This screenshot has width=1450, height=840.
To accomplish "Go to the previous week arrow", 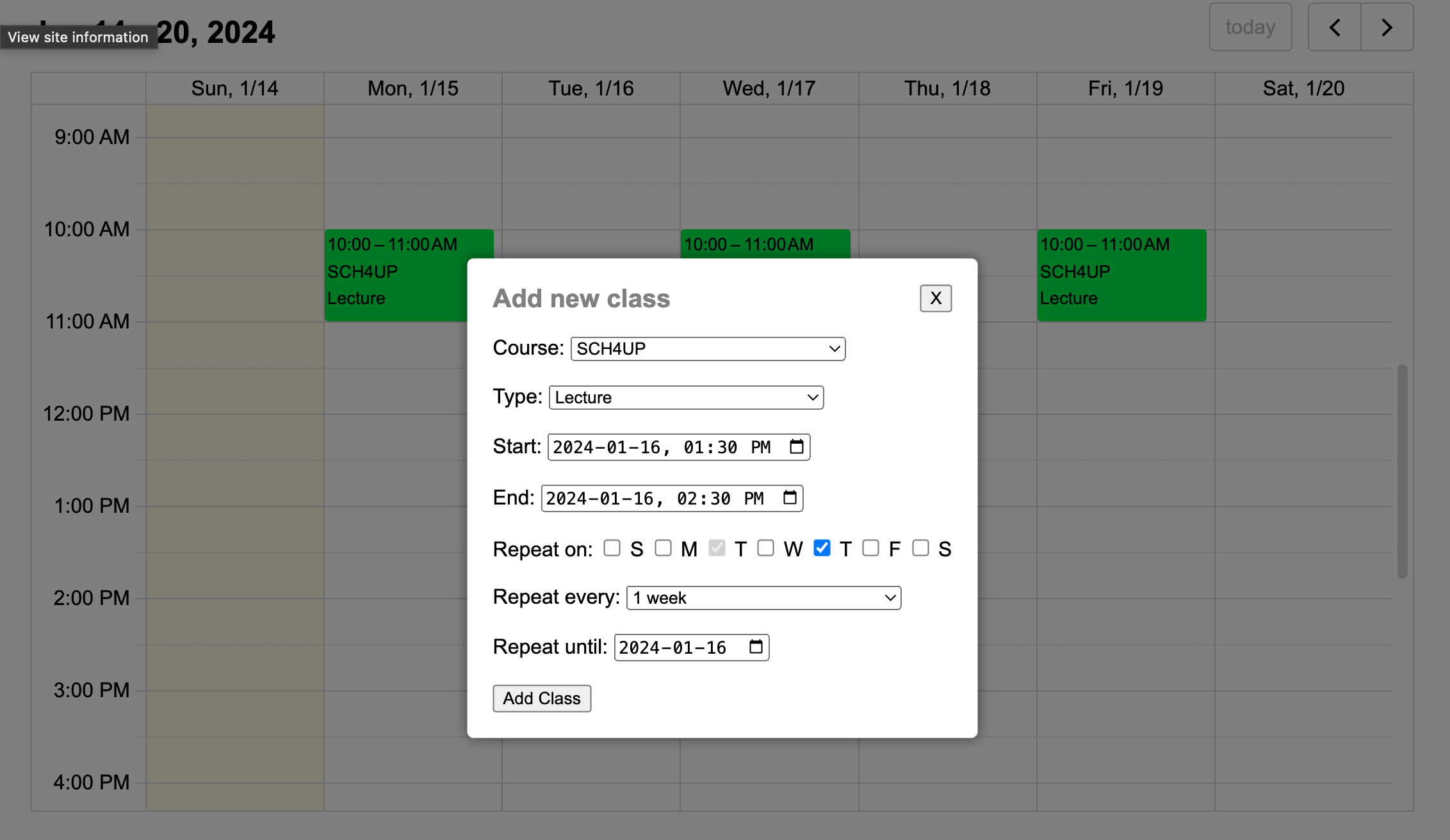I will point(1335,28).
